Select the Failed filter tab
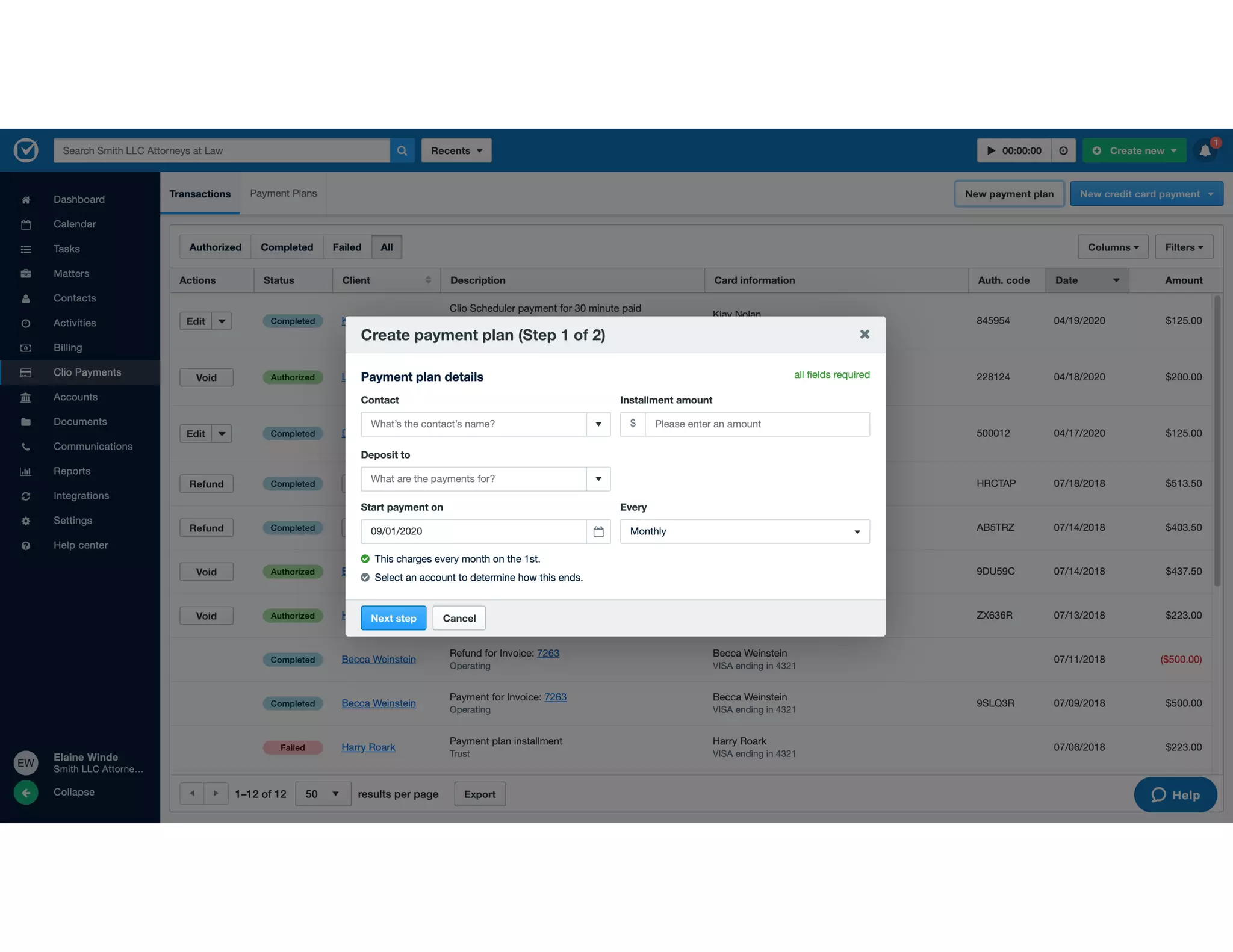The width and height of the screenshot is (1233, 952). (x=347, y=247)
